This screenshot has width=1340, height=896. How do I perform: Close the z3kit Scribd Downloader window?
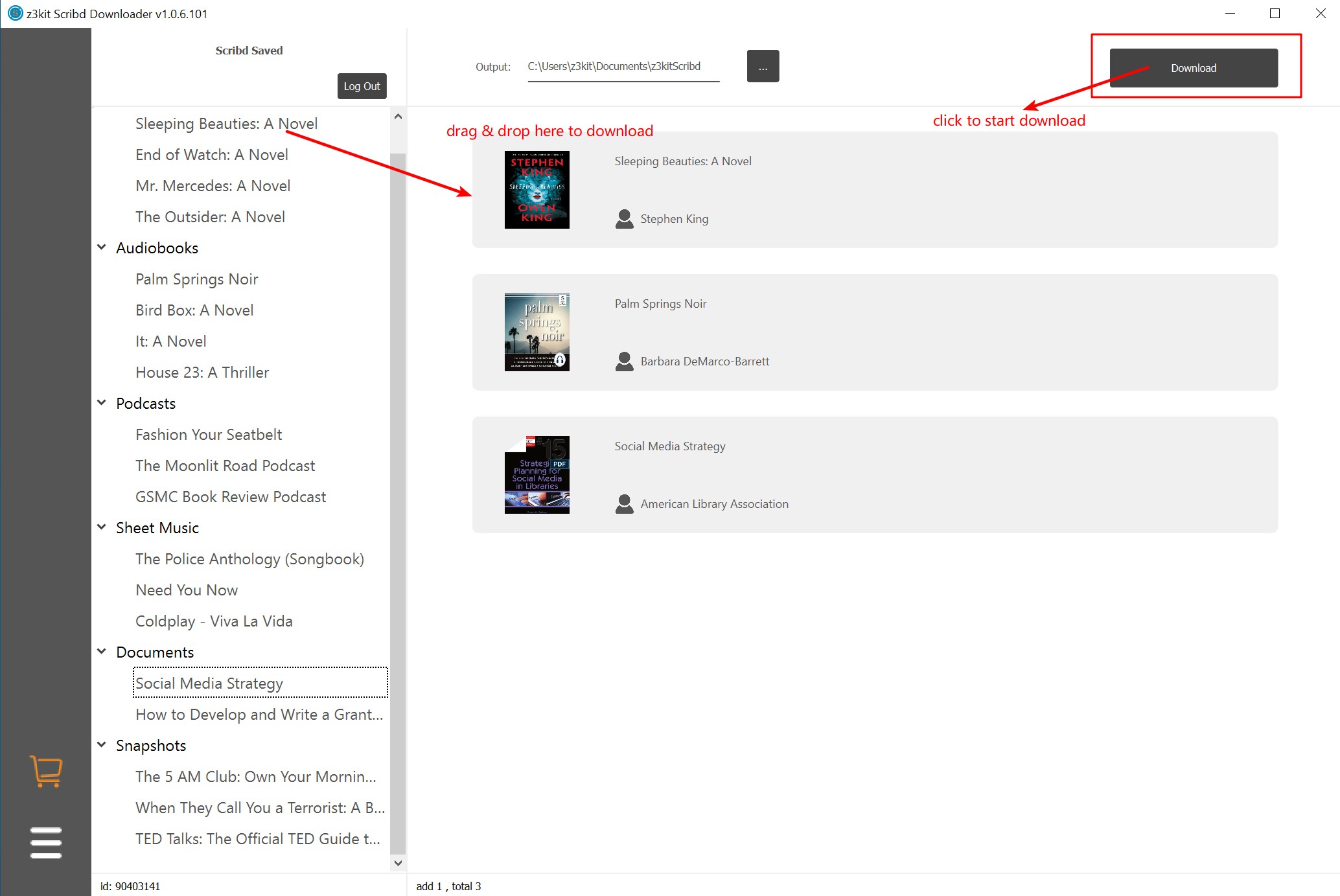click(x=1320, y=13)
